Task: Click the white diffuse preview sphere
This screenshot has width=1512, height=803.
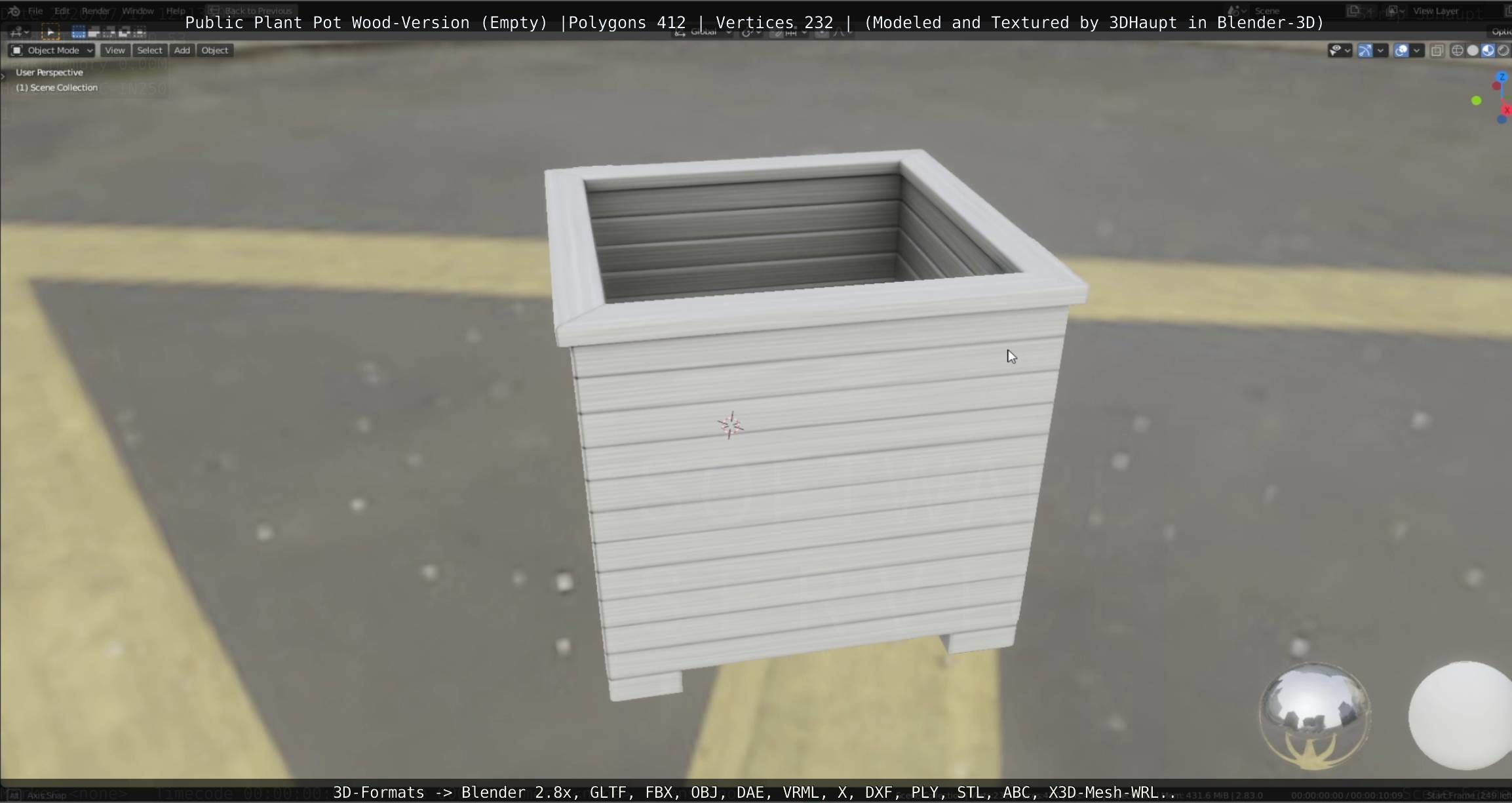Action: click(x=1462, y=716)
